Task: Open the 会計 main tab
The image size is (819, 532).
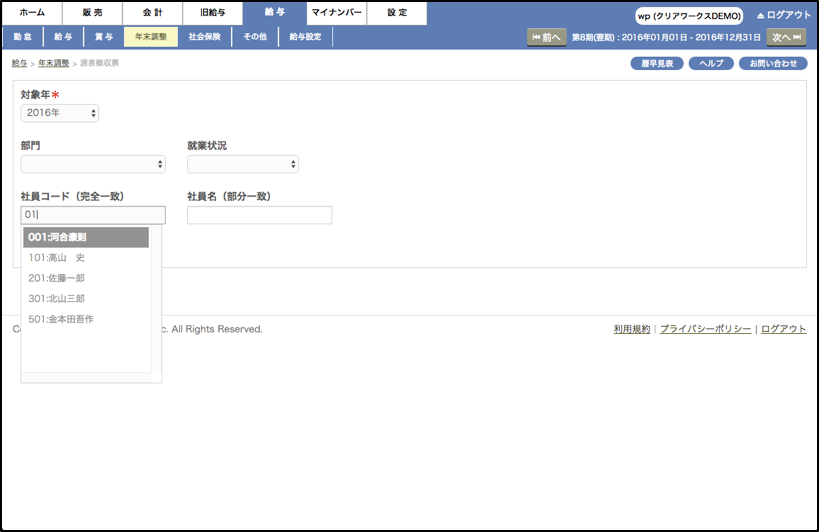Action: 153,13
